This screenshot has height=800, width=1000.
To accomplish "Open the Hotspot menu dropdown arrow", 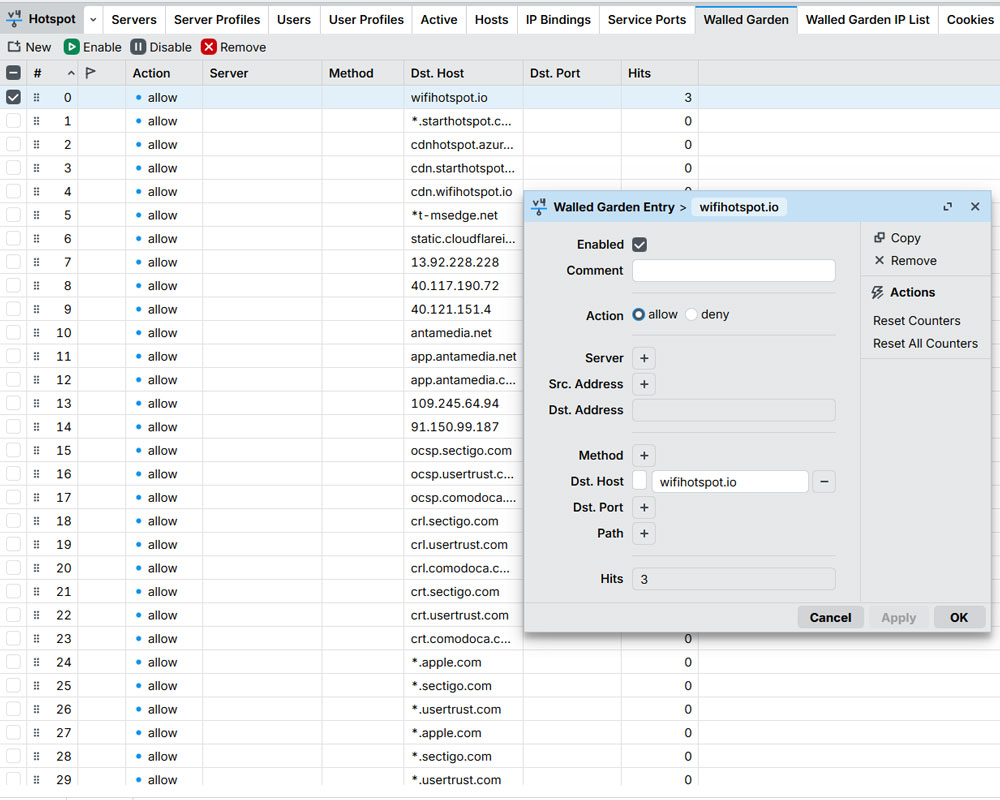I will [93, 19].
